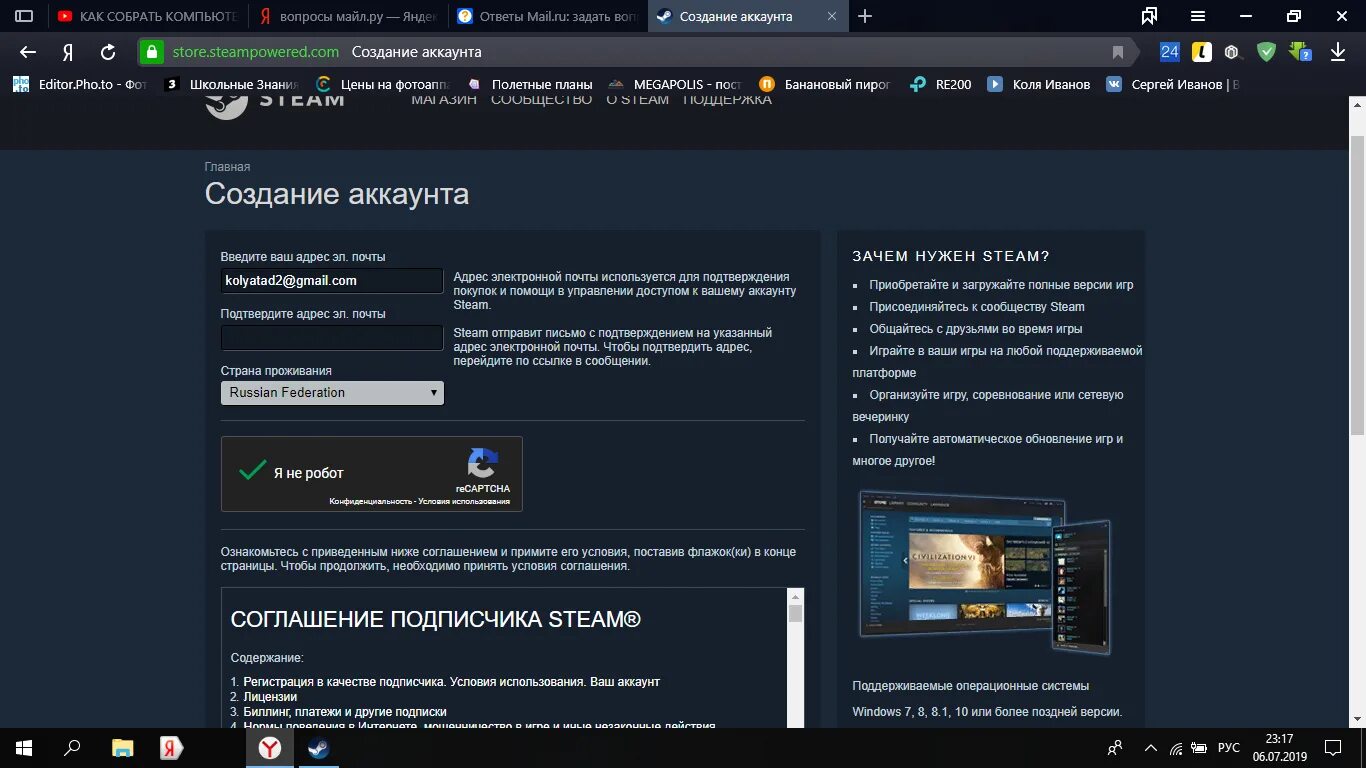The image size is (1366, 768).
Task: Switch to КАК СОБРАТЬ КОМПЬЮТЕР YouTube tab
Action: [147, 16]
